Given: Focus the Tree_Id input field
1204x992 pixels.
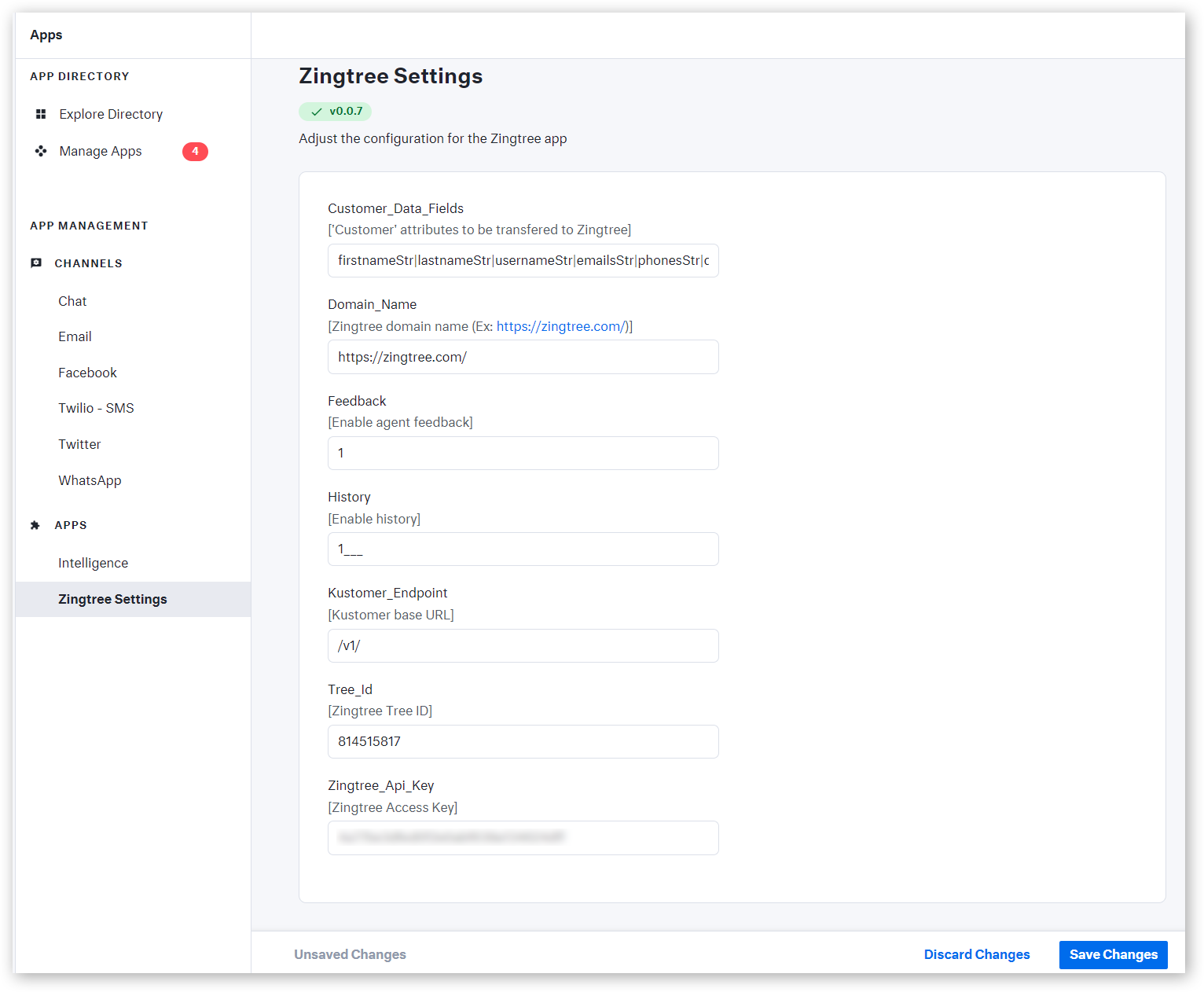Looking at the screenshot, I should pyautogui.click(x=523, y=741).
